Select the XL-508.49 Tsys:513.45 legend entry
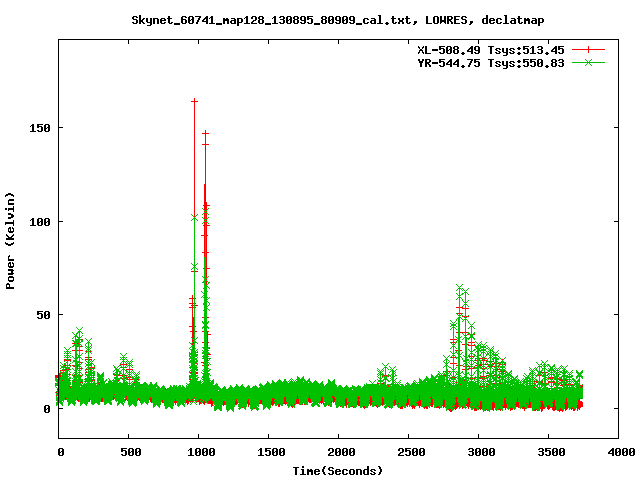The image size is (640, 480). (491, 50)
